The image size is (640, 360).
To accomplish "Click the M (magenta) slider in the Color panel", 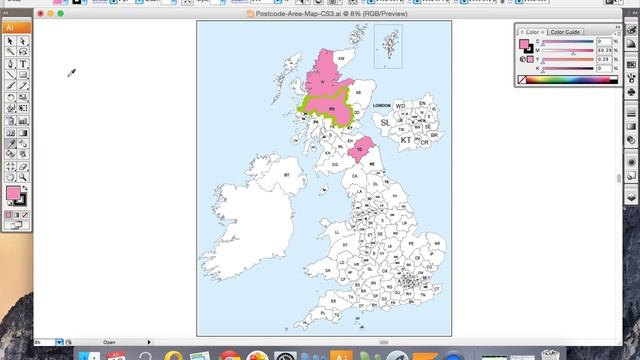I will point(568,51).
